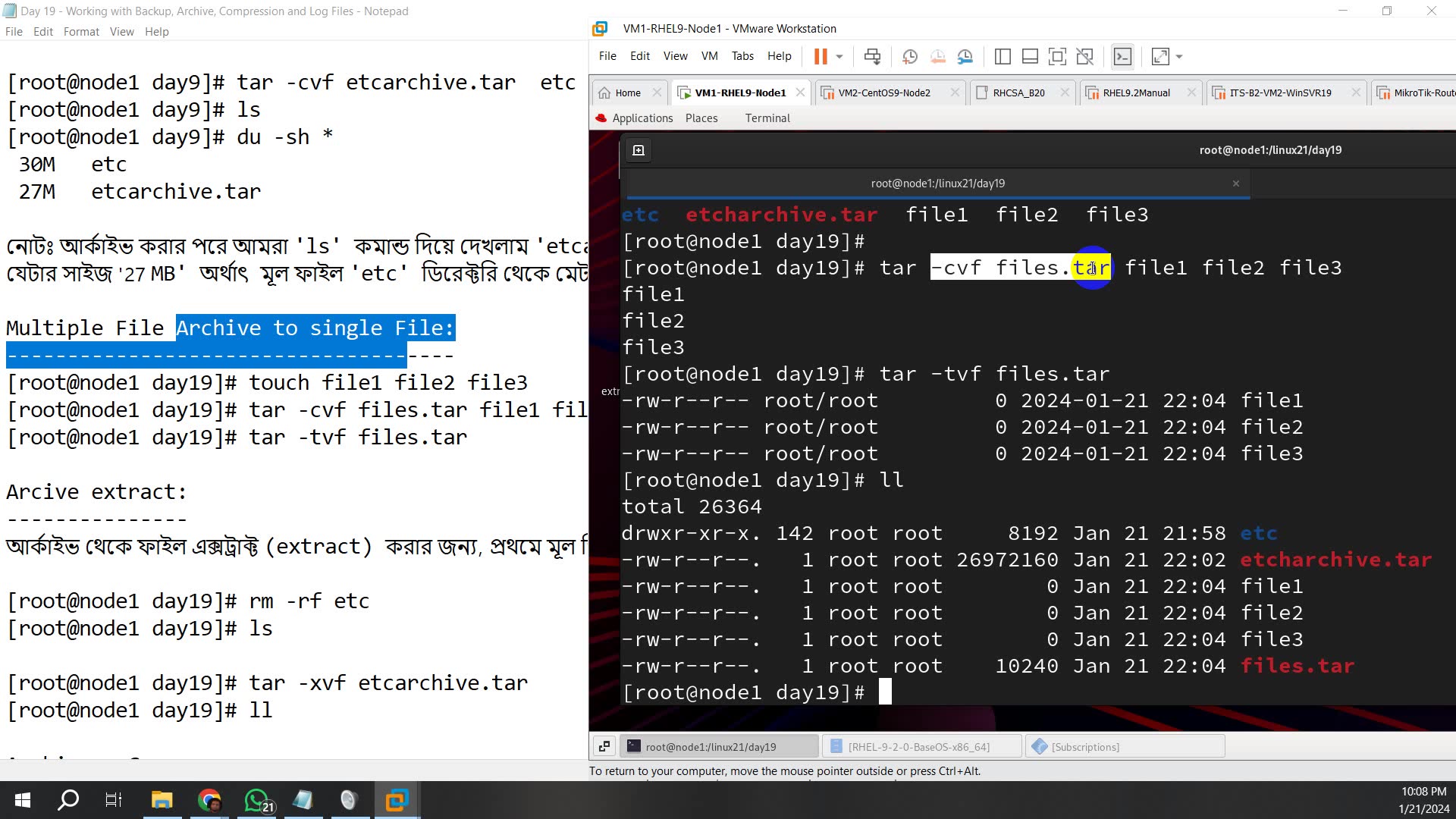Toggle the VMware library sidebar
Image resolution: width=1456 pixels, height=819 pixels.
coord(1003,56)
